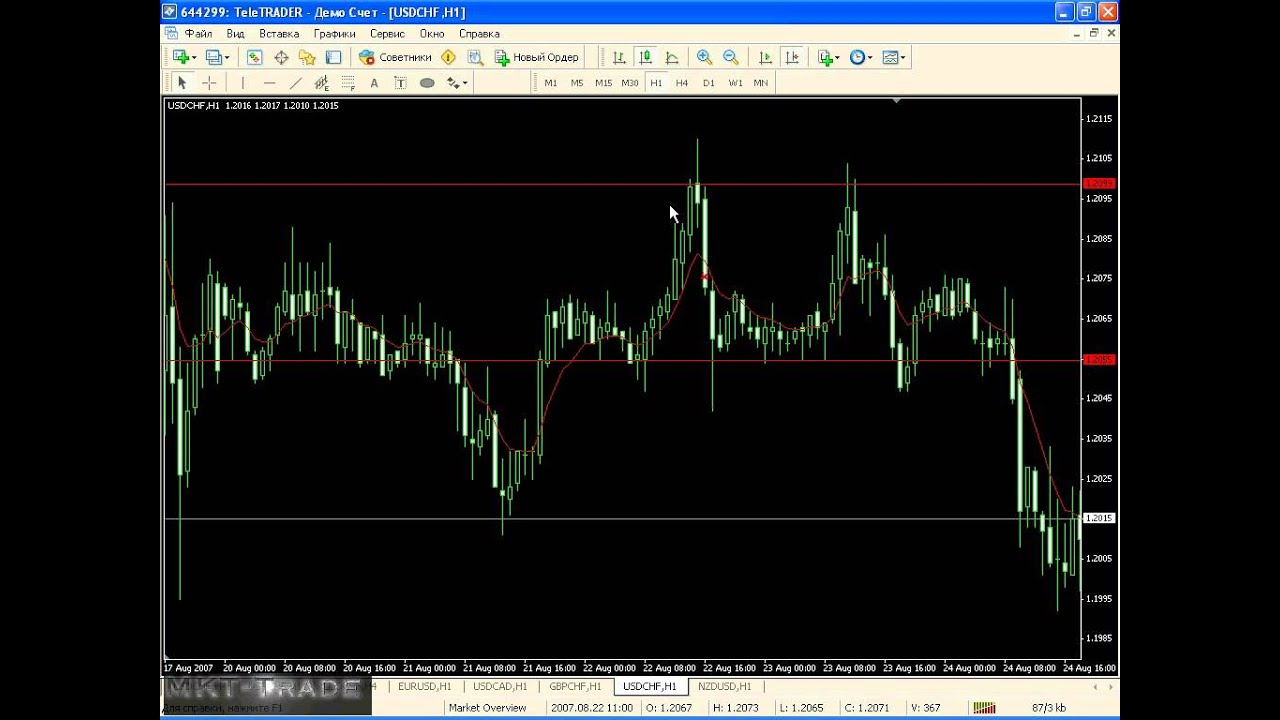Switch timeframe to M1

click(x=551, y=83)
